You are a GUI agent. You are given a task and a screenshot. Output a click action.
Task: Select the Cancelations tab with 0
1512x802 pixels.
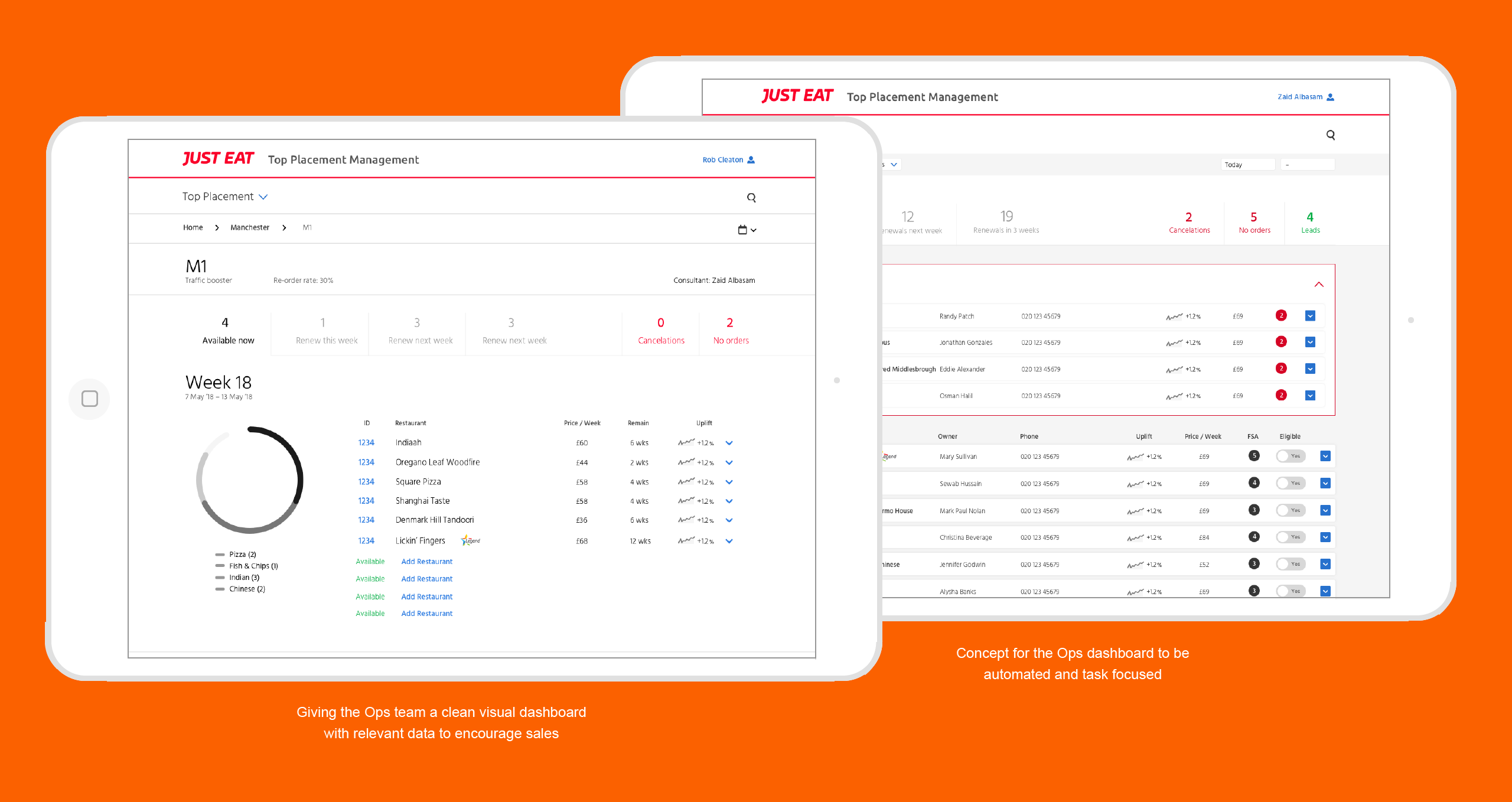(661, 331)
